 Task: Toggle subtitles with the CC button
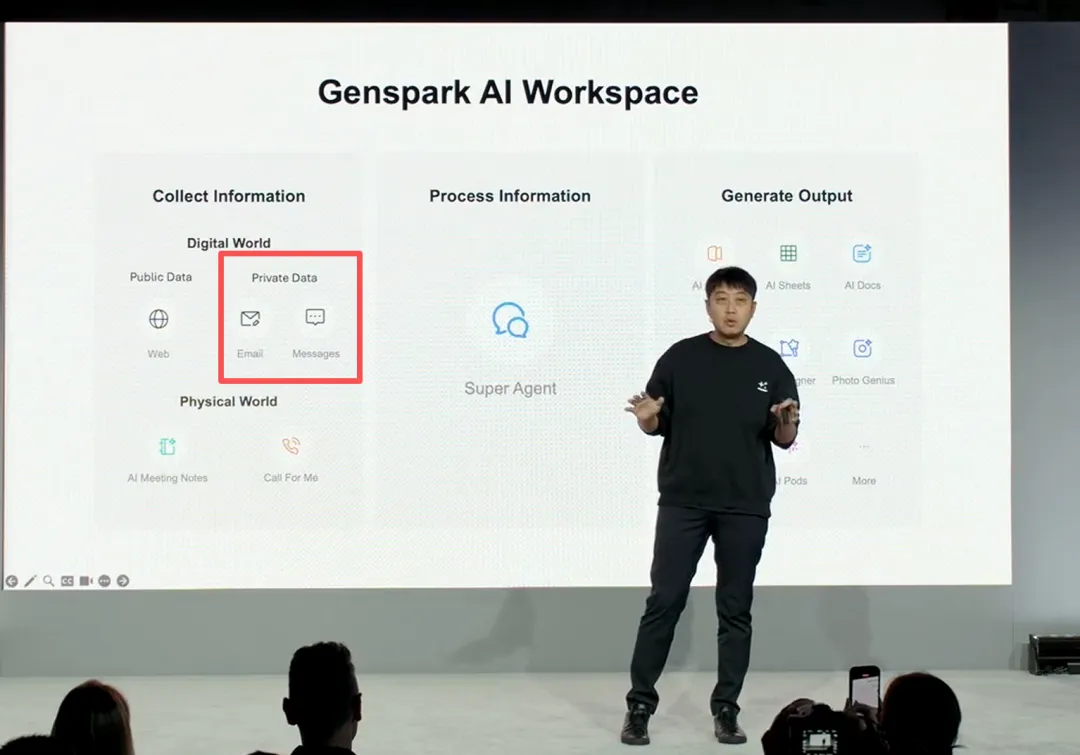(67, 581)
